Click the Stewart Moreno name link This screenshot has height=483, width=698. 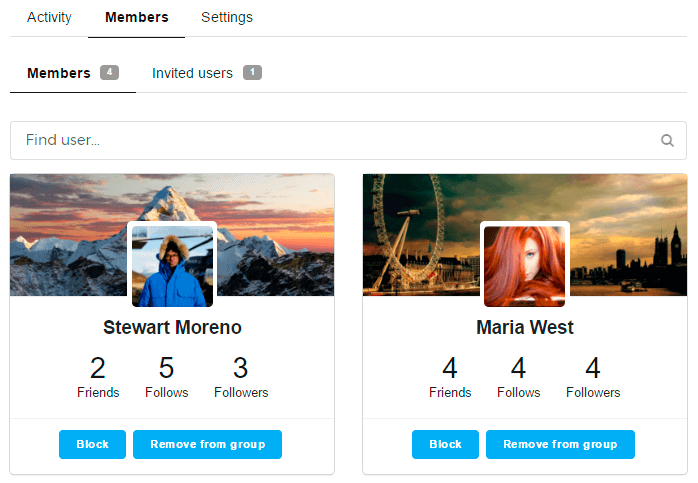point(172,328)
